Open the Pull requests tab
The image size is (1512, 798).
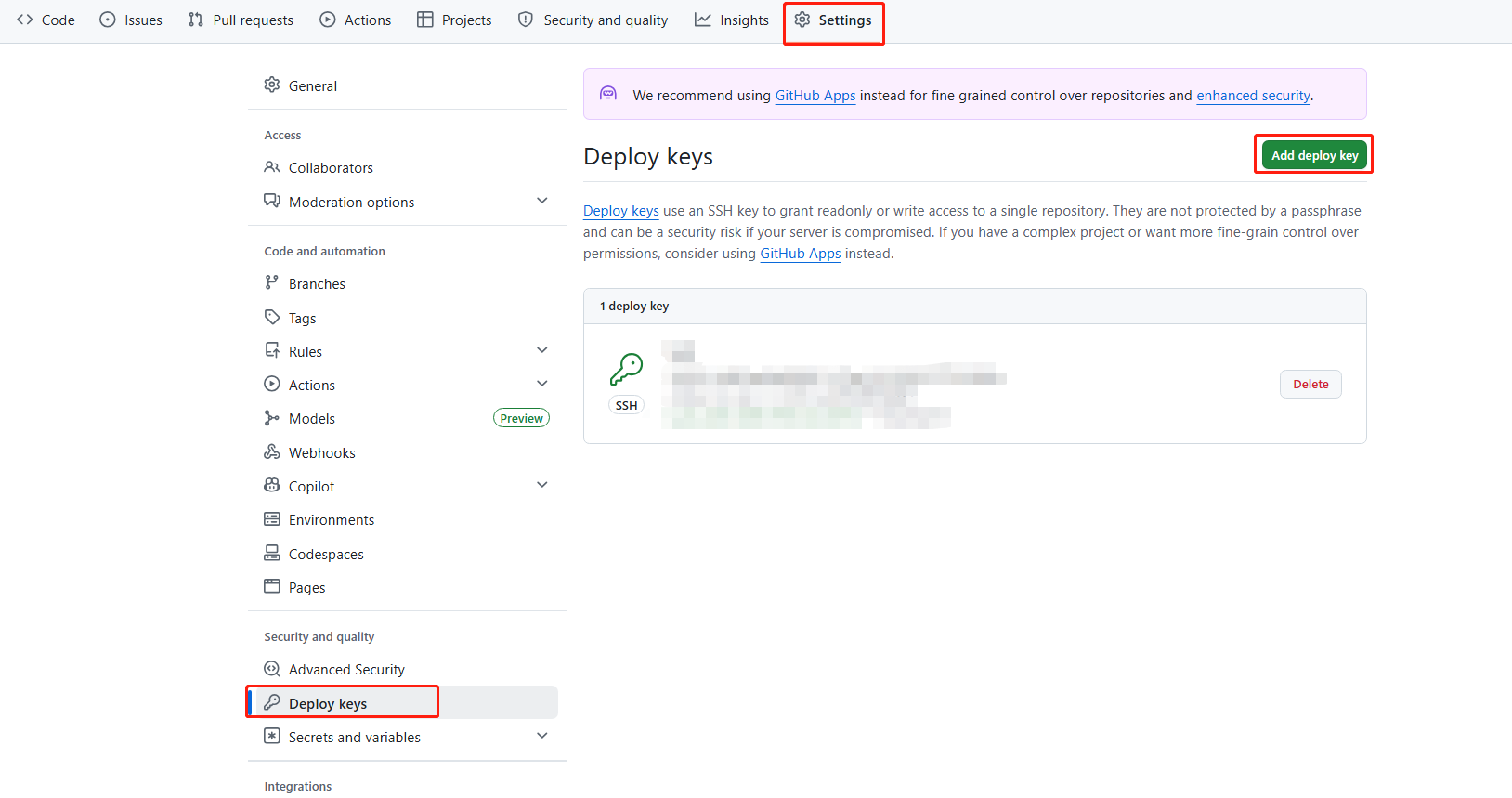241,20
